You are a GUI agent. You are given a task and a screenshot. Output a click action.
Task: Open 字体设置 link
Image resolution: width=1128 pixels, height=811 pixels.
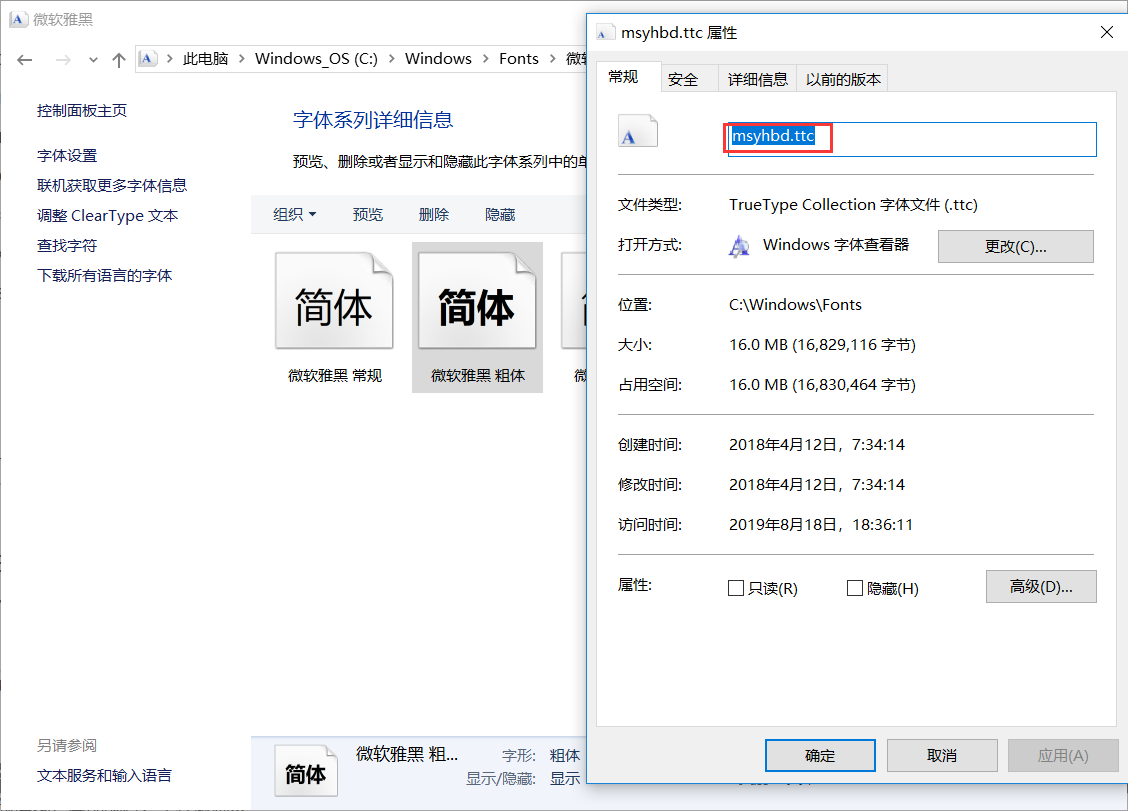(x=67, y=155)
